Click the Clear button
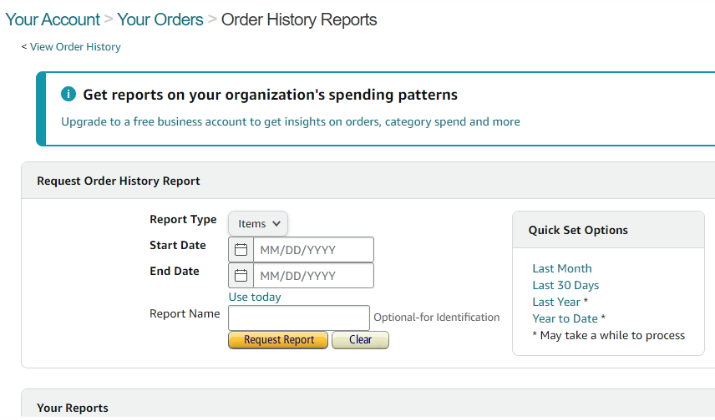 tap(360, 340)
